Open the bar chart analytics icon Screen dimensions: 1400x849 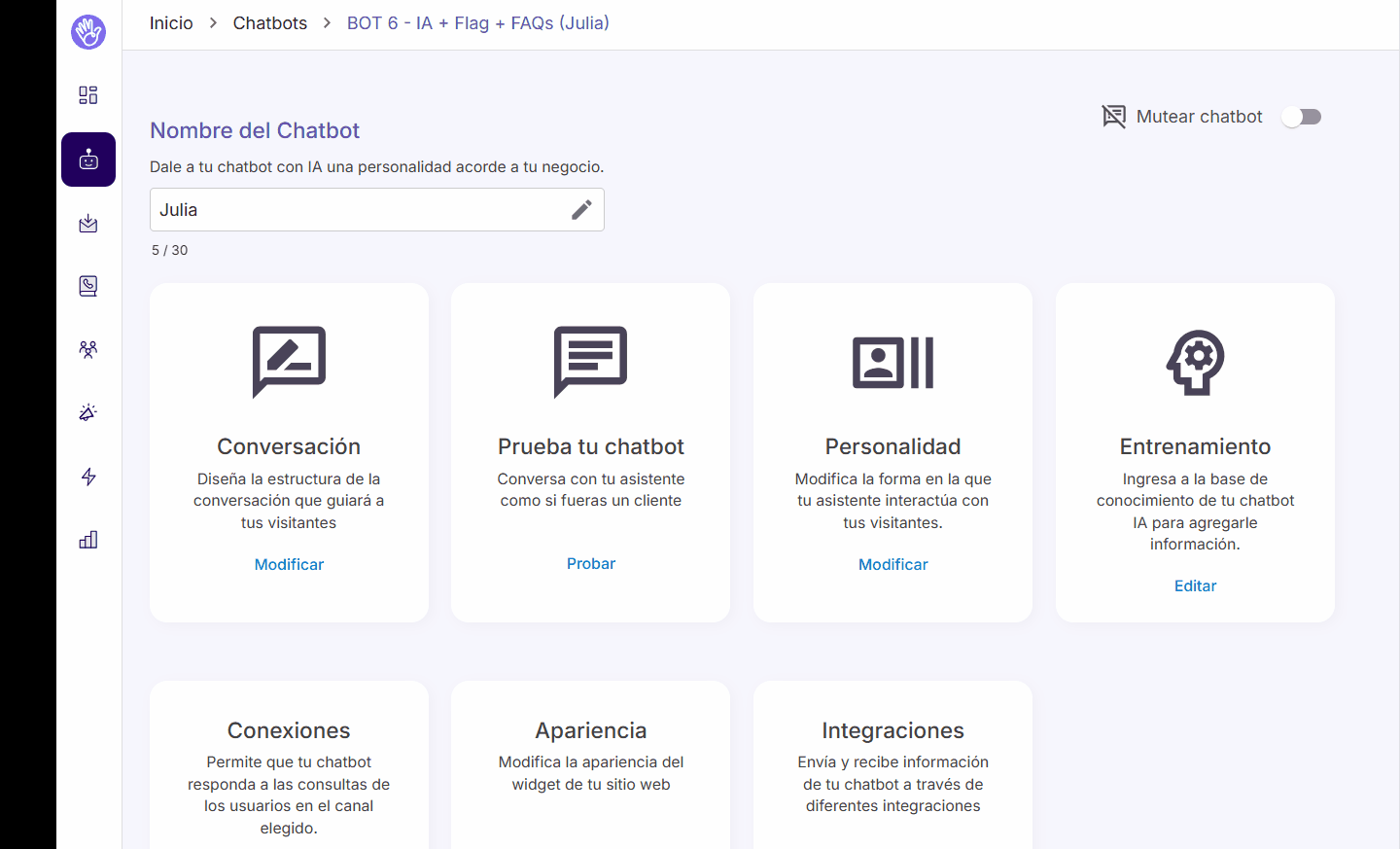(87, 540)
